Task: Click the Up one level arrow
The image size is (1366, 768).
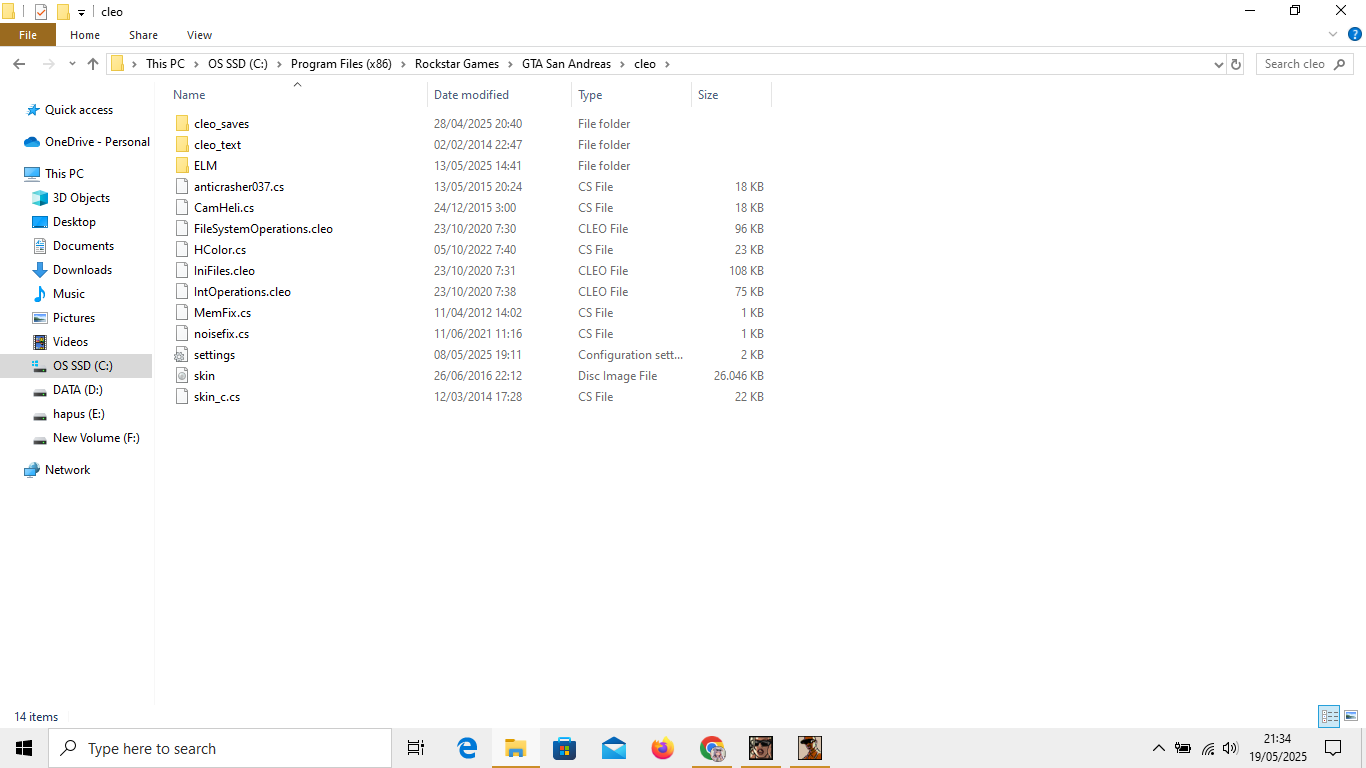Action: tap(93, 64)
